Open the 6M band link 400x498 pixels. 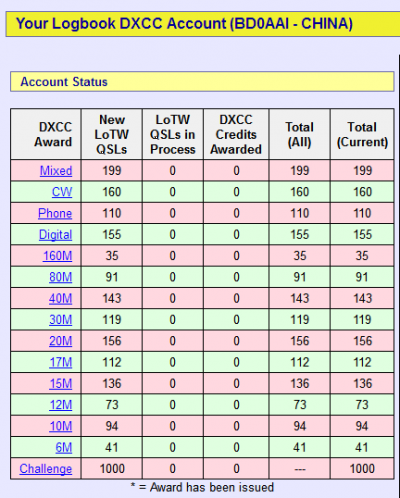coord(63,448)
